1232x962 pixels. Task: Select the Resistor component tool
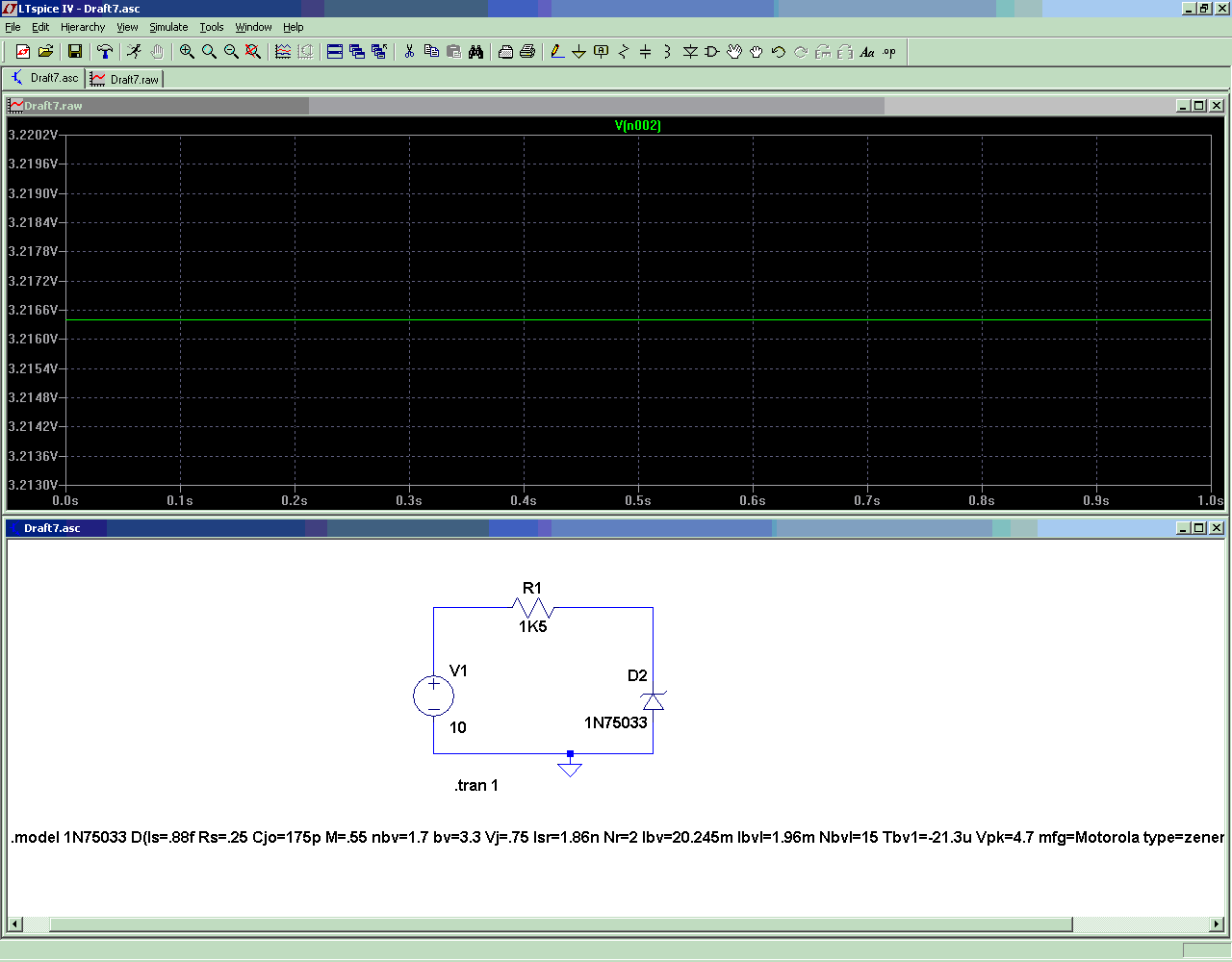[x=623, y=52]
